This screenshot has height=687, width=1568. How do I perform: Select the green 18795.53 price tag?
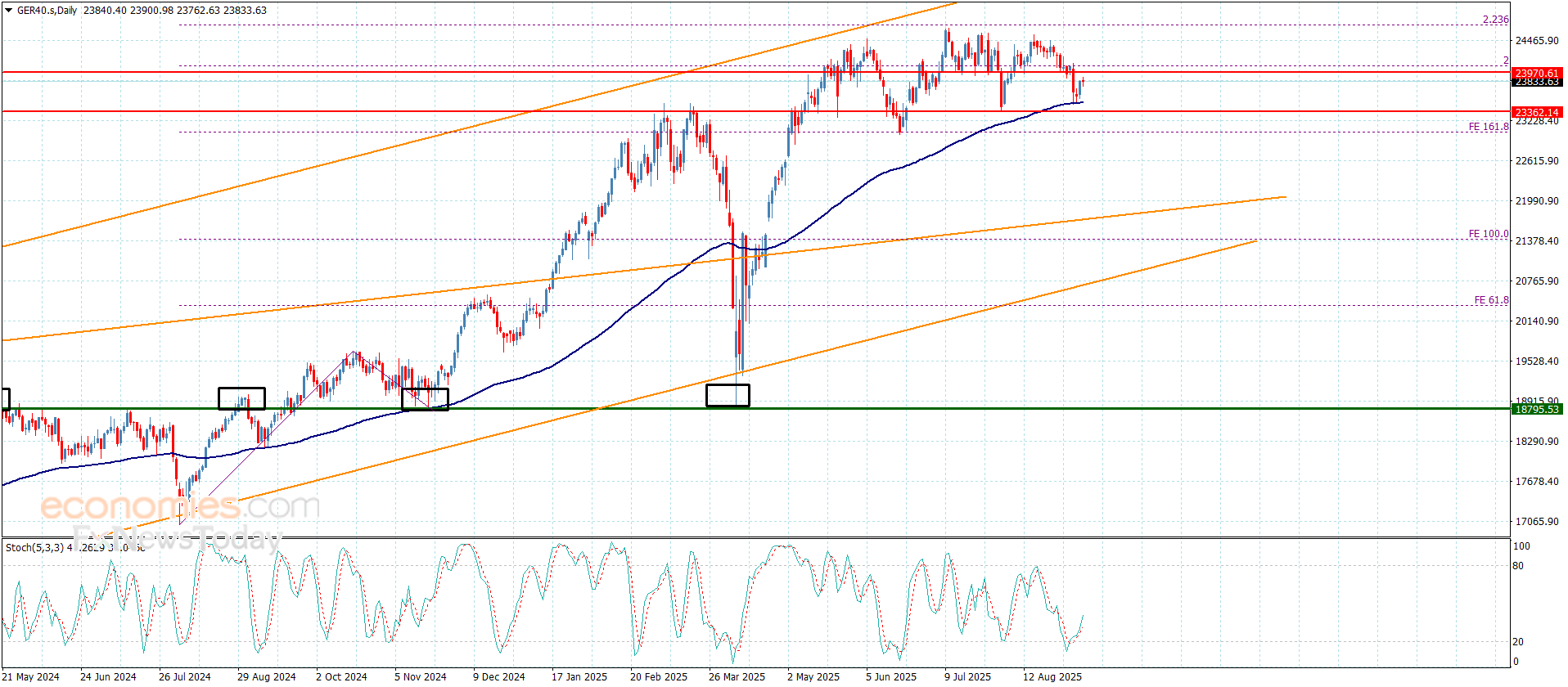1537,409
